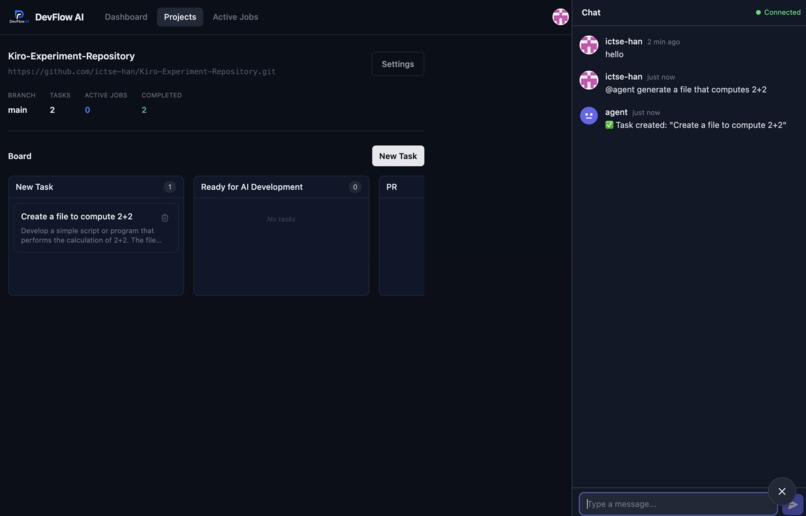This screenshot has width=806, height=516.
Task: Open the Active Jobs tab
Action: (x=235, y=17)
